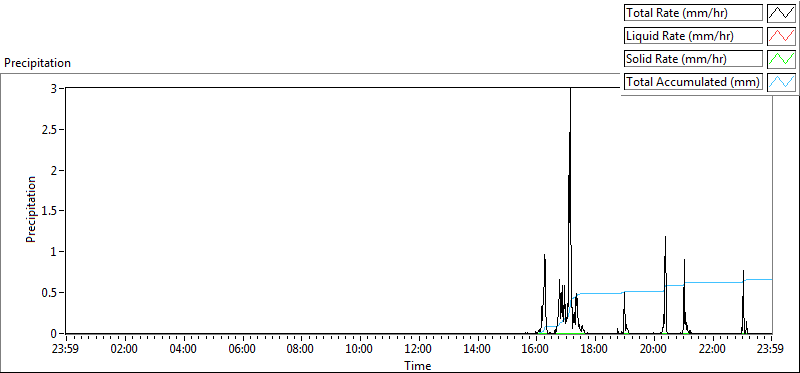Click the vertical Precipitation Y-axis title
The height and width of the screenshot is (373, 800).
[31, 209]
